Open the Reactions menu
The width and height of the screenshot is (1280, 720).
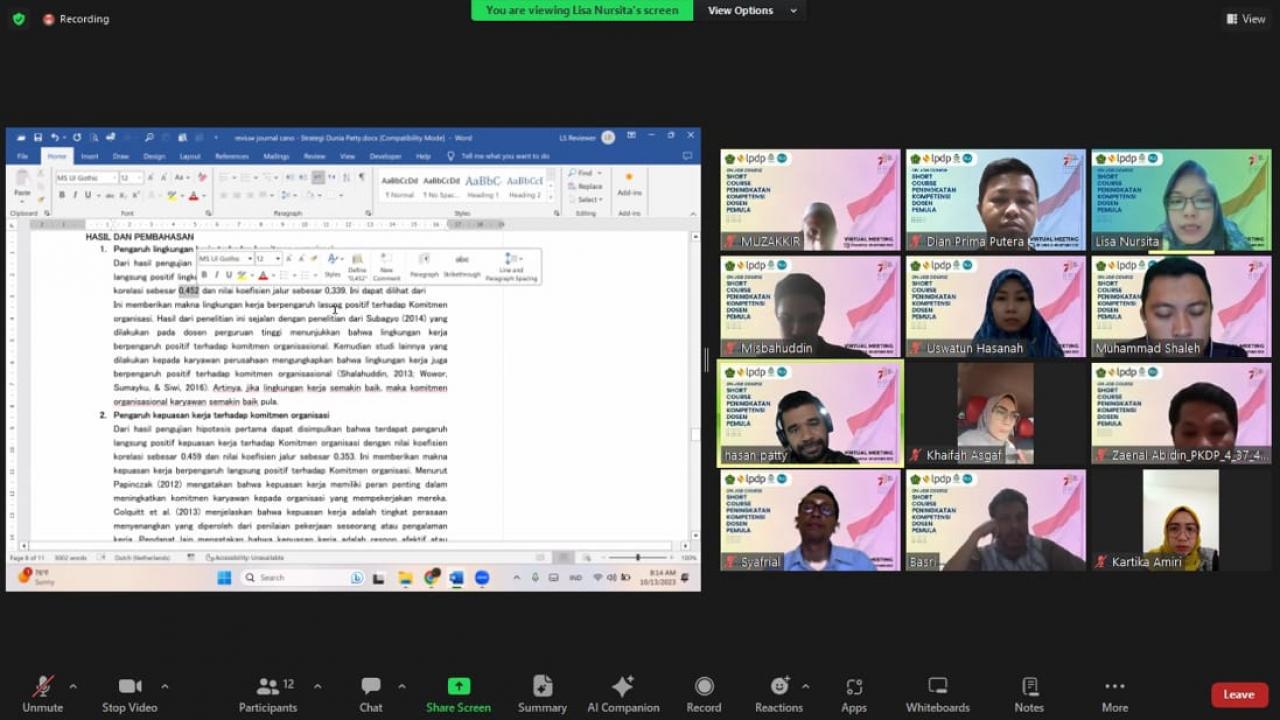pyautogui.click(x=779, y=694)
